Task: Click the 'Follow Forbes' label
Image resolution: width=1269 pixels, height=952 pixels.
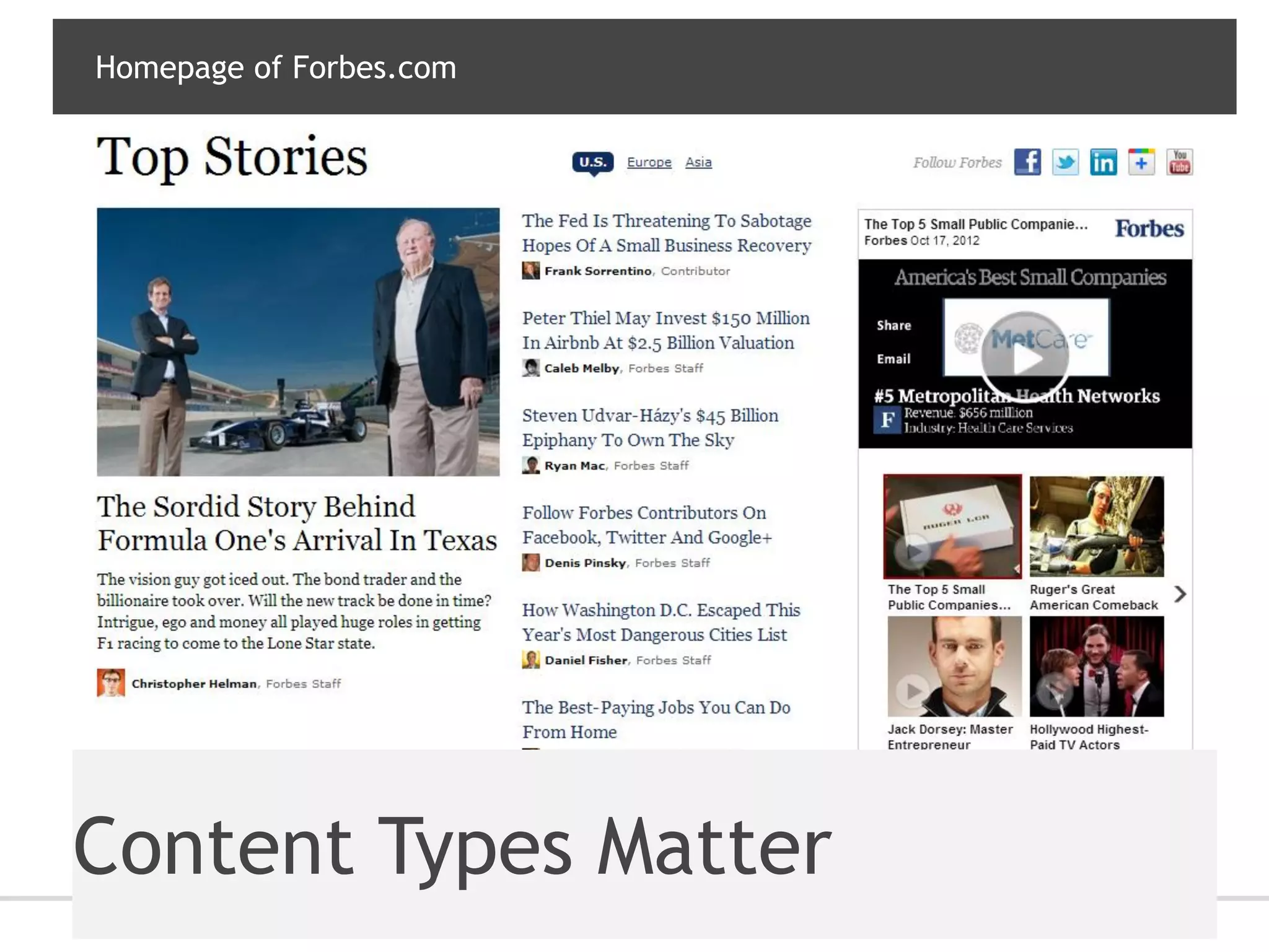Action: pos(957,162)
